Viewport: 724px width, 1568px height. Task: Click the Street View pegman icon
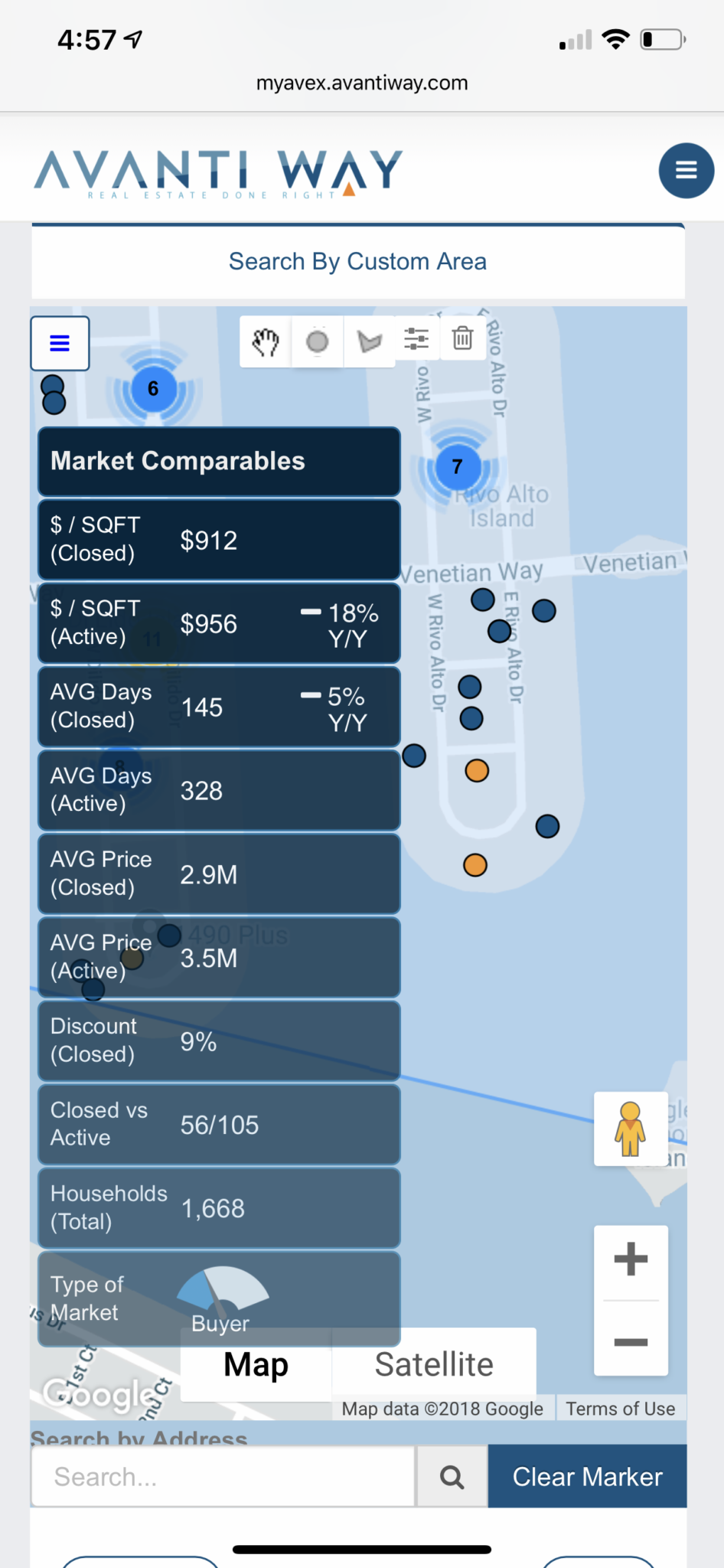[x=630, y=1129]
